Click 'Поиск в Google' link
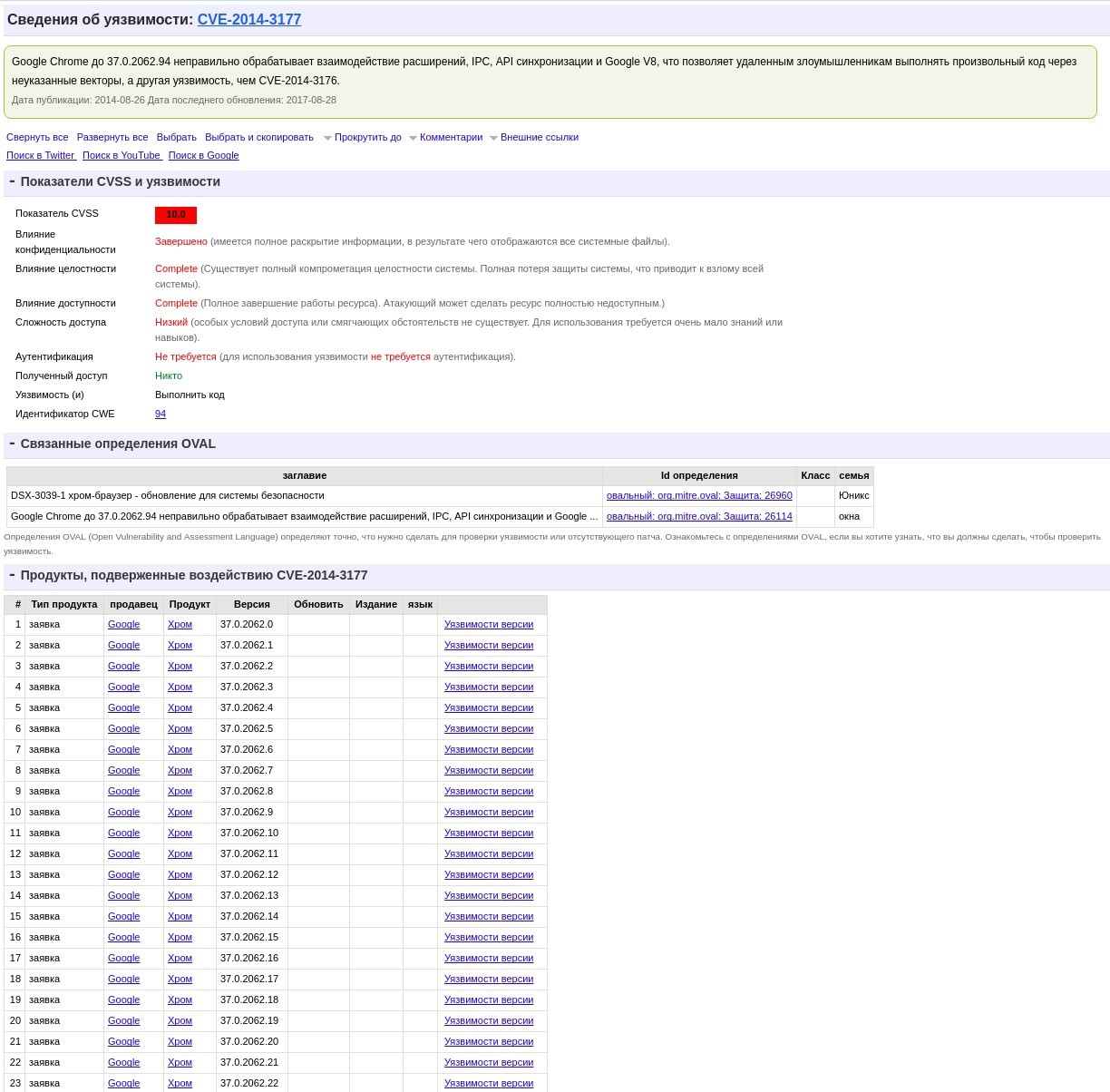 204,156
